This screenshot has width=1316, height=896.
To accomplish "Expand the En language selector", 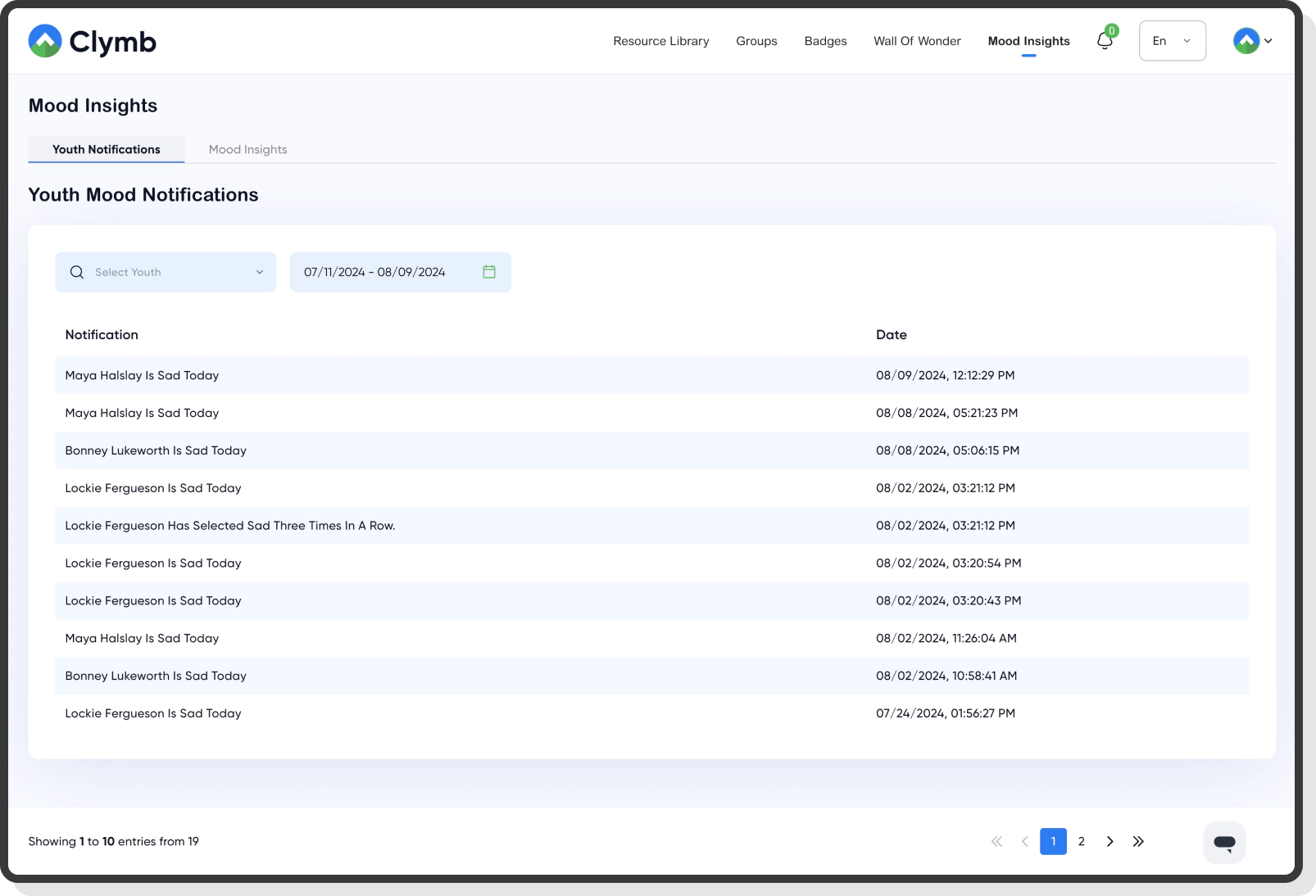I will [1172, 40].
